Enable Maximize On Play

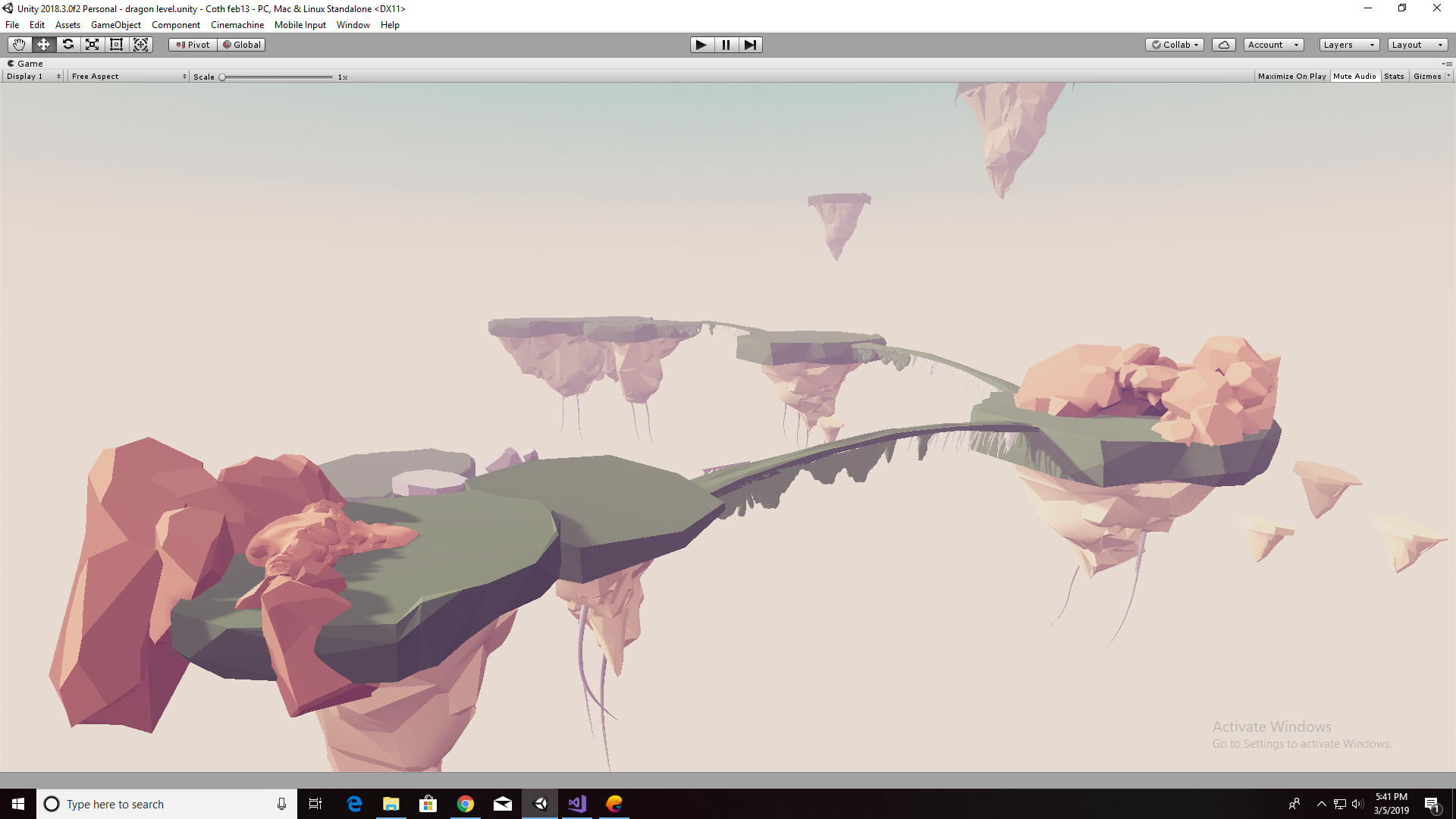[1291, 77]
